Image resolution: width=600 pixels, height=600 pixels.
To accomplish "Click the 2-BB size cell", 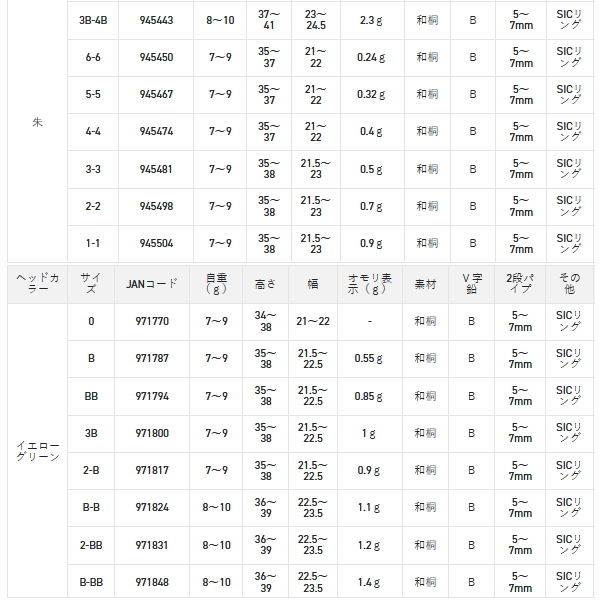I will [91, 544].
